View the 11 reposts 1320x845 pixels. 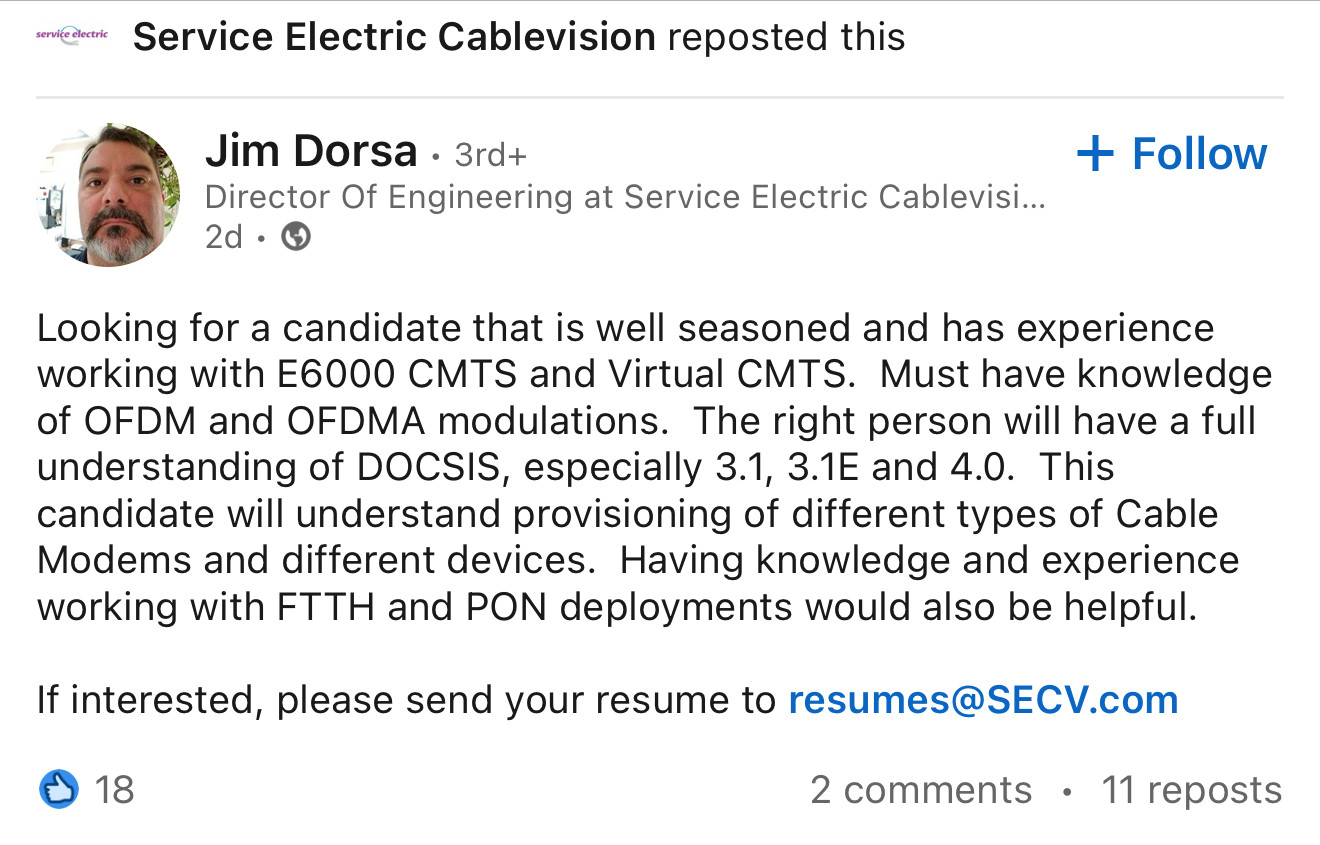(1191, 790)
